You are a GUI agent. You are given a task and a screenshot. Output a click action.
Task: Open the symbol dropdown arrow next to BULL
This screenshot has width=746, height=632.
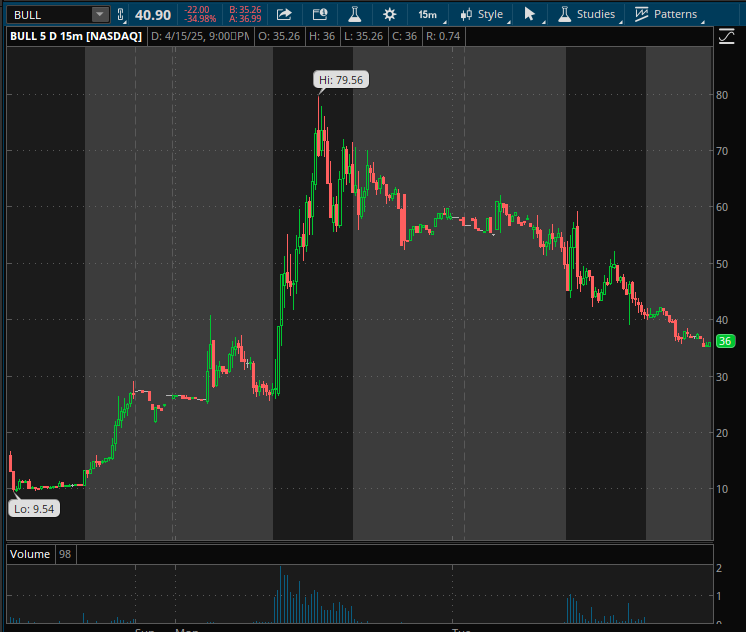point(100,15)
